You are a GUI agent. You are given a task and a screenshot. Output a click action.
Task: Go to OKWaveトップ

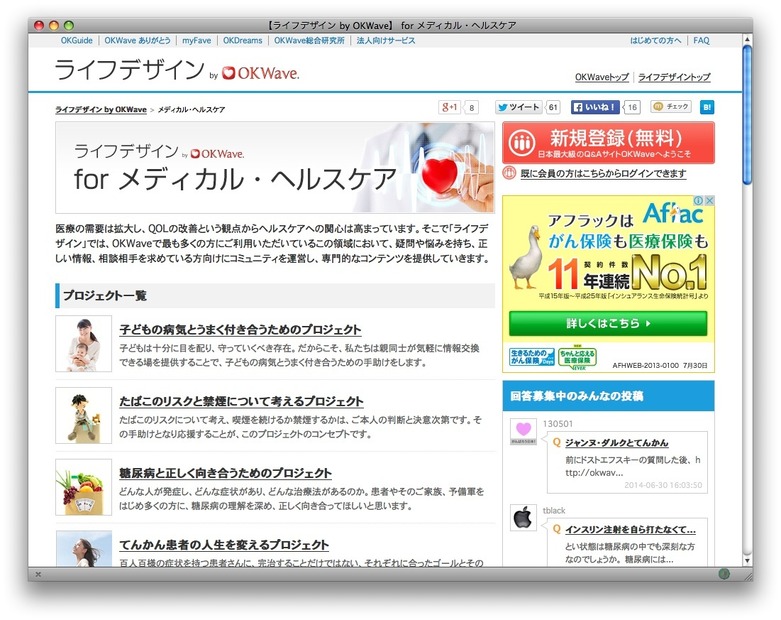point(602,77)
